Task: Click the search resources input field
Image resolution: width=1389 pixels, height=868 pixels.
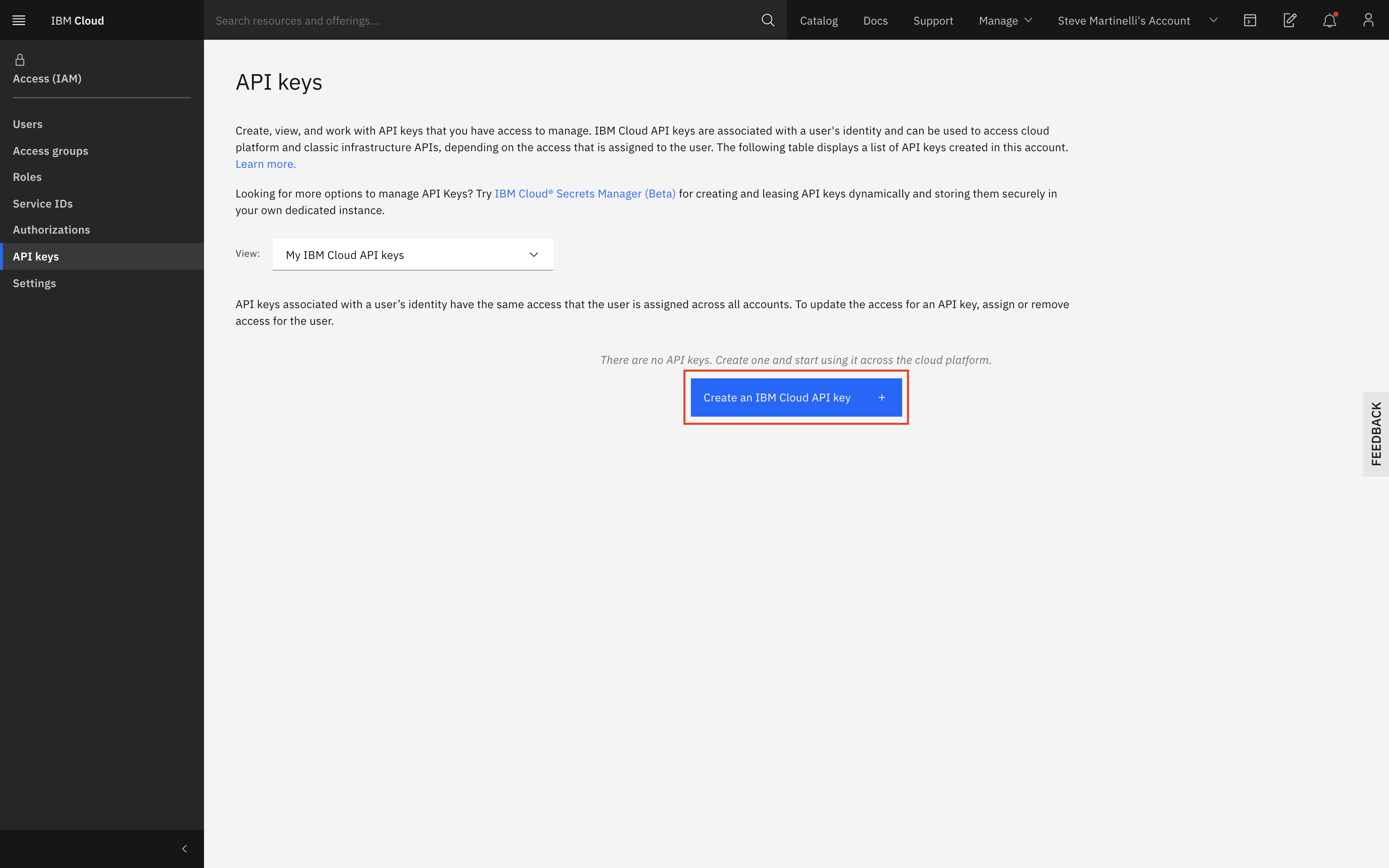Action: click(482, 21)
